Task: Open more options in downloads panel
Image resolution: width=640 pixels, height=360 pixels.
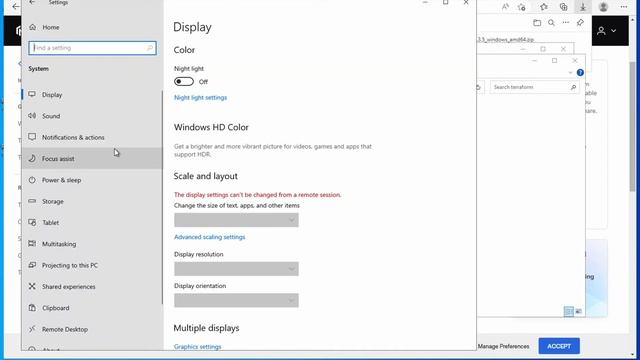Action: coord(565,23)
